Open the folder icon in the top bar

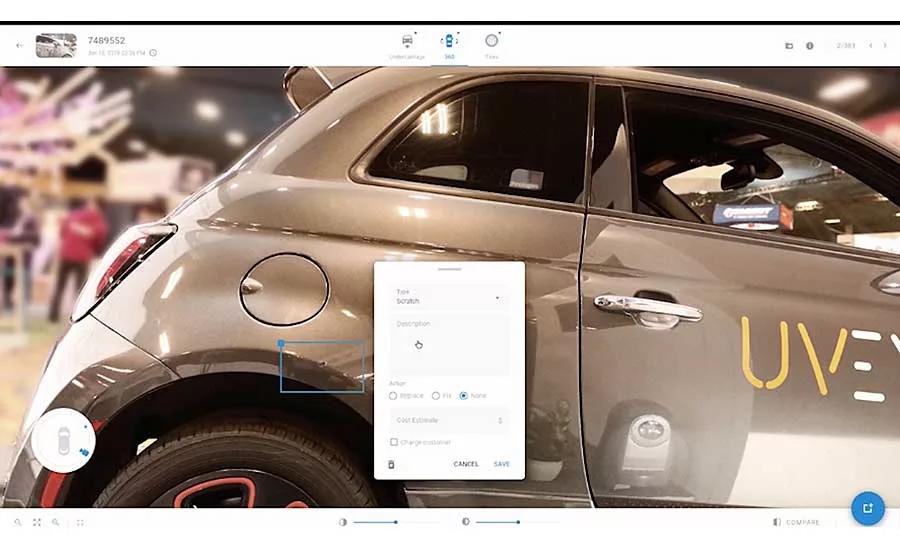pos(789,46)
